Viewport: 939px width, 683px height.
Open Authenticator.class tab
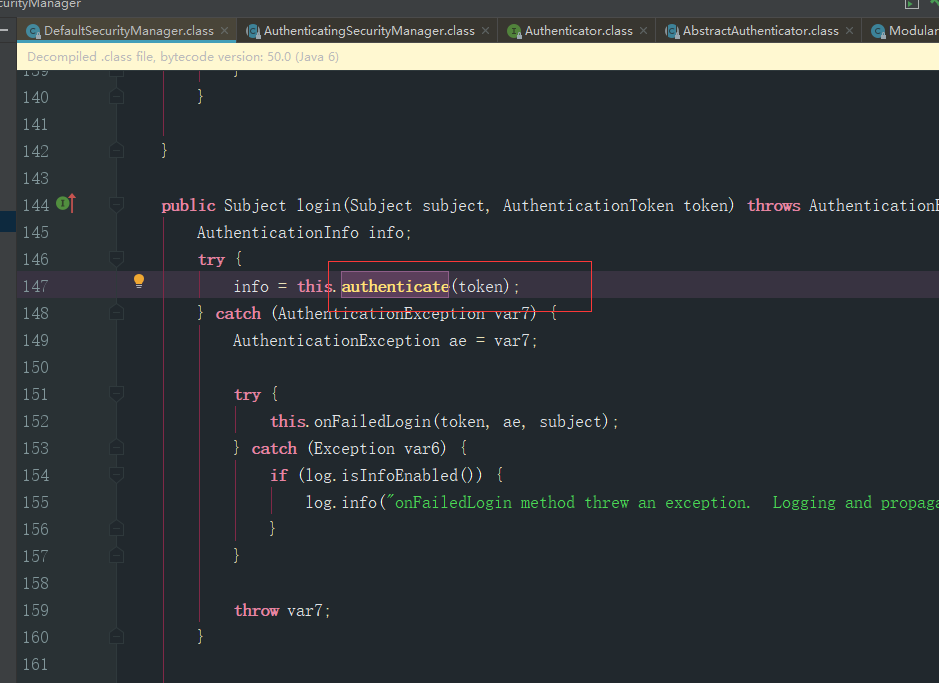[578, 31]
